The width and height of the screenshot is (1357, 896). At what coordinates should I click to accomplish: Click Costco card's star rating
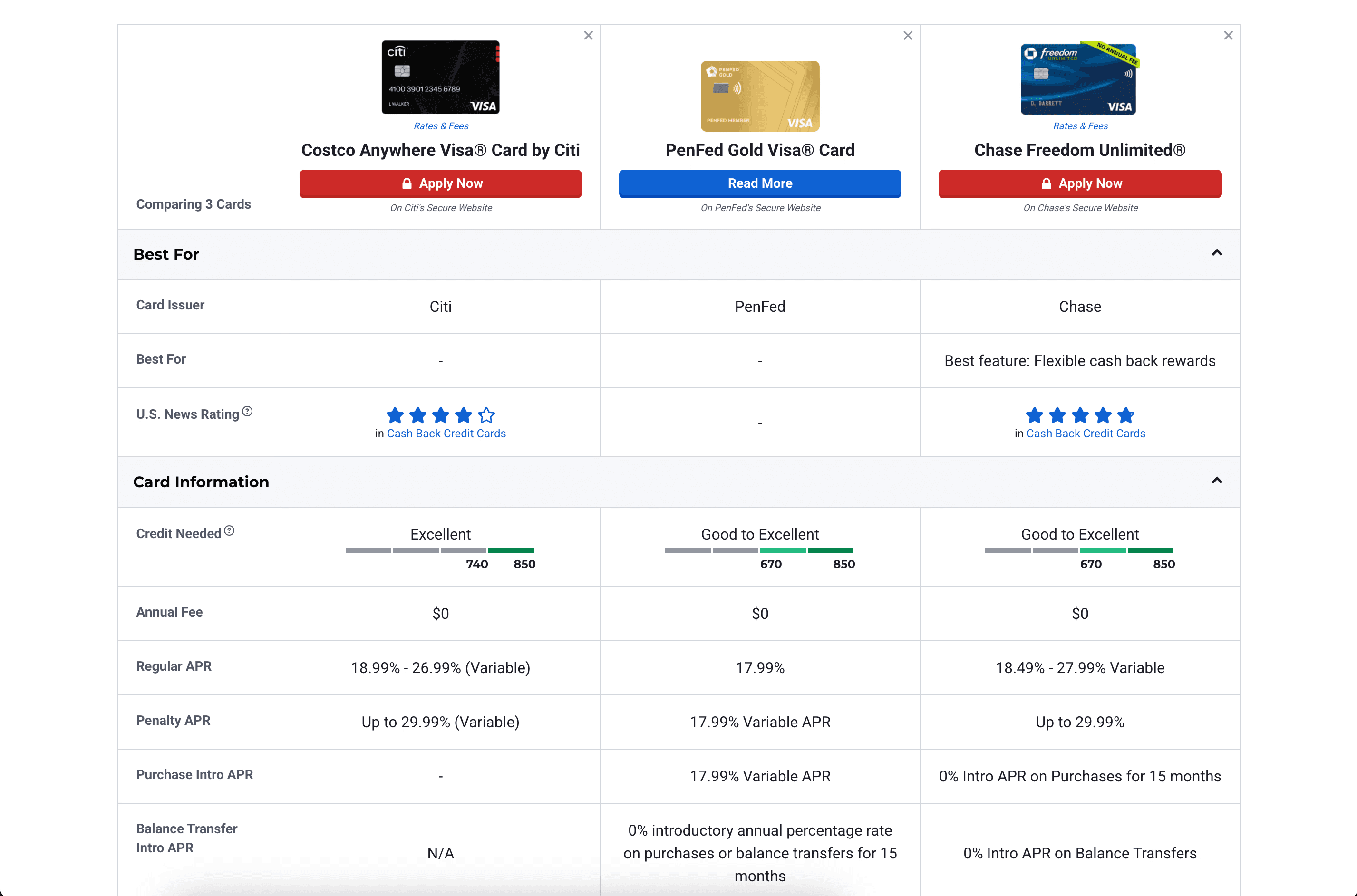(440, 415)
